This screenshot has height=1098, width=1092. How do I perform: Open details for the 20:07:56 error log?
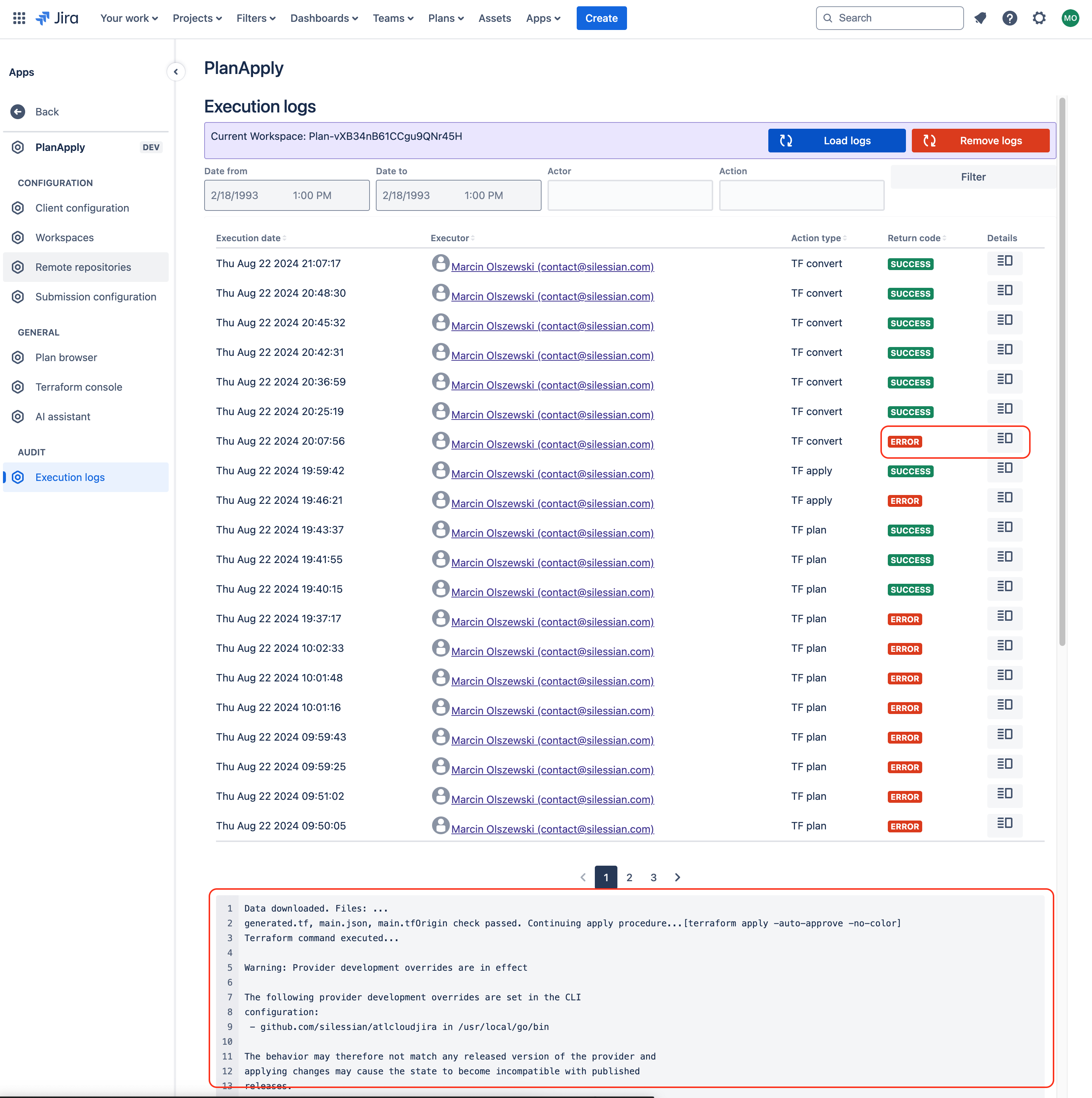point(1004,439)
